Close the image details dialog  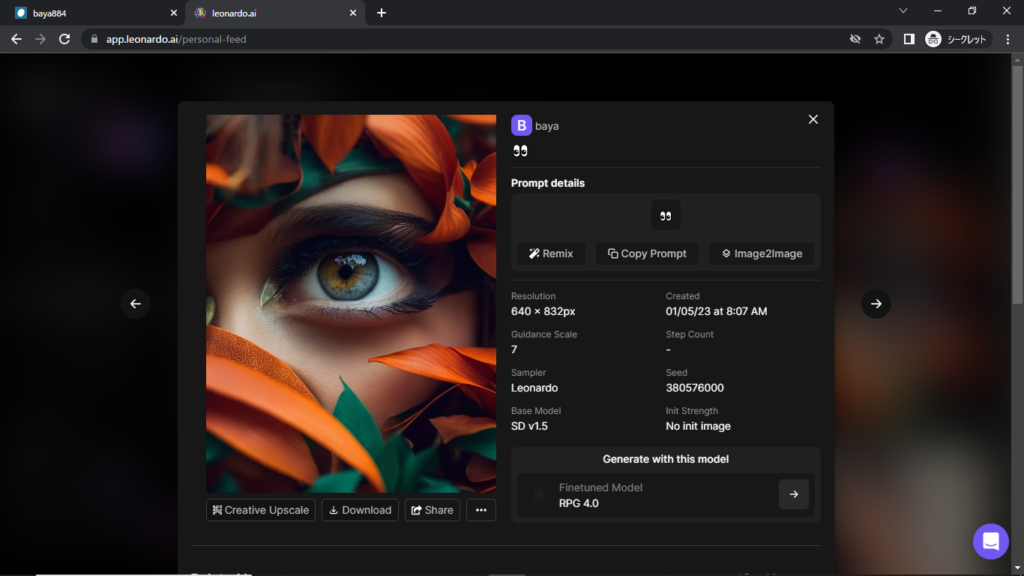(813, 119)
